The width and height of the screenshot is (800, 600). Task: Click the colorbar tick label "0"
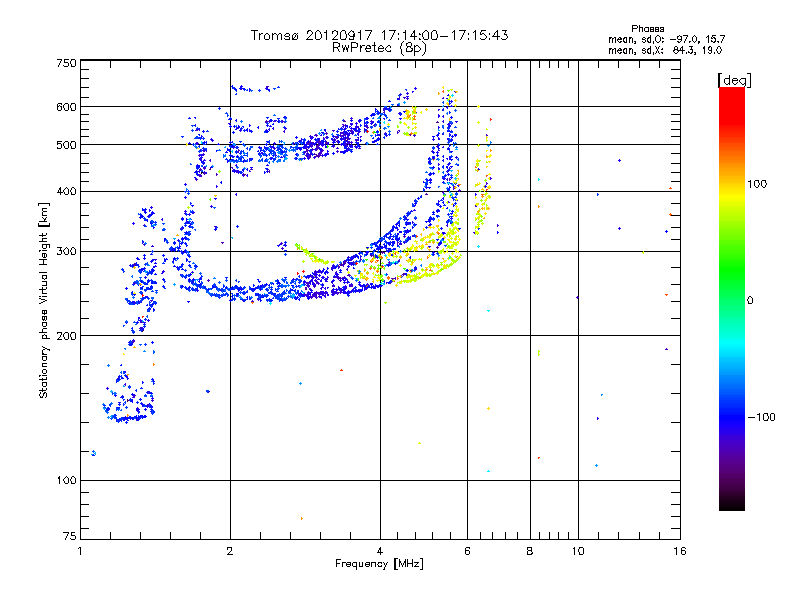pos(749,300)
